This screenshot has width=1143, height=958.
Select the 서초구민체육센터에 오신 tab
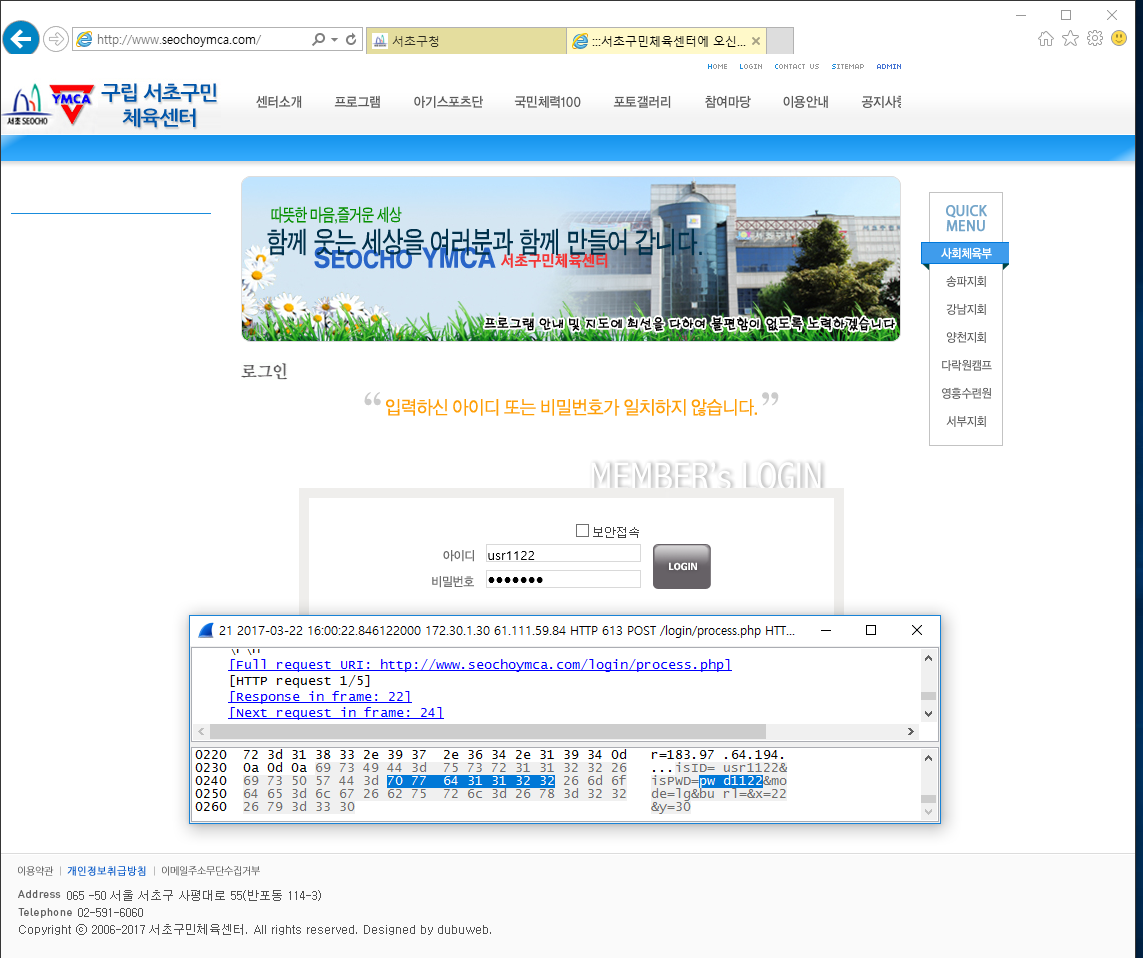point(666,41)
